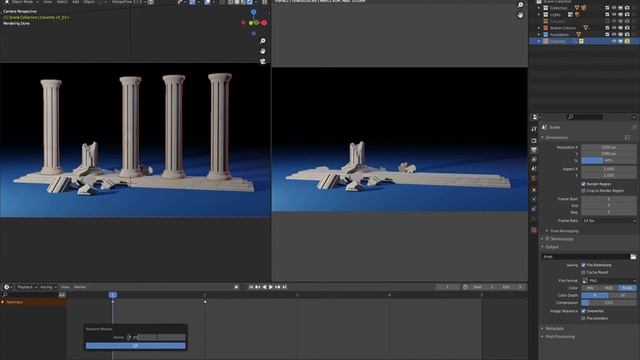640x360 pixels.
Task: Click the timeline channel search icon
Action: (5, 295)
